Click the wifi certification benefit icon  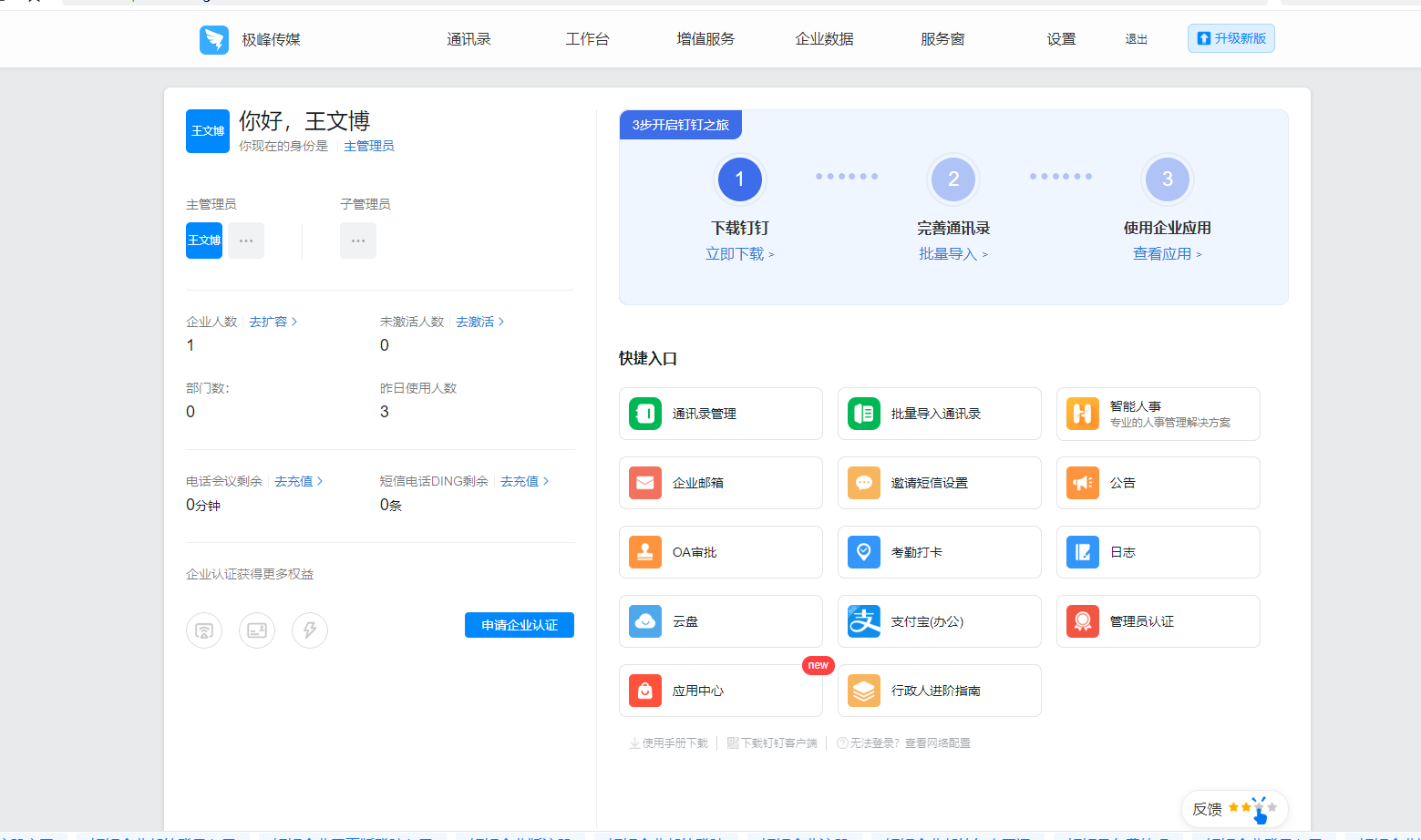(204, 630)
